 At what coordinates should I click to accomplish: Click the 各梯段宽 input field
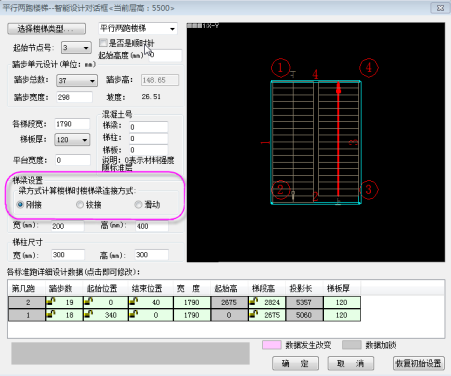(x=72, y=124)
